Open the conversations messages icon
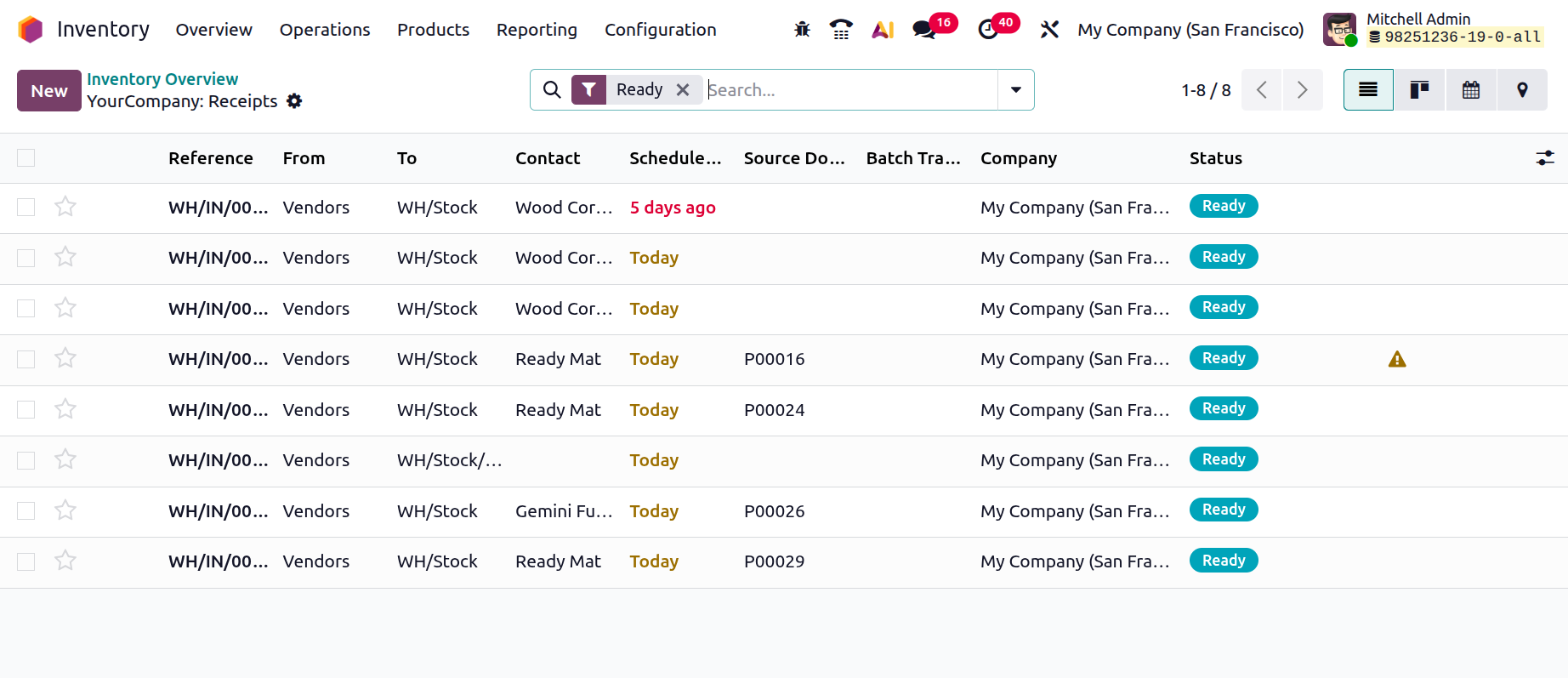The height and width of the screenshot is (678, 1568). pos(924,30)
